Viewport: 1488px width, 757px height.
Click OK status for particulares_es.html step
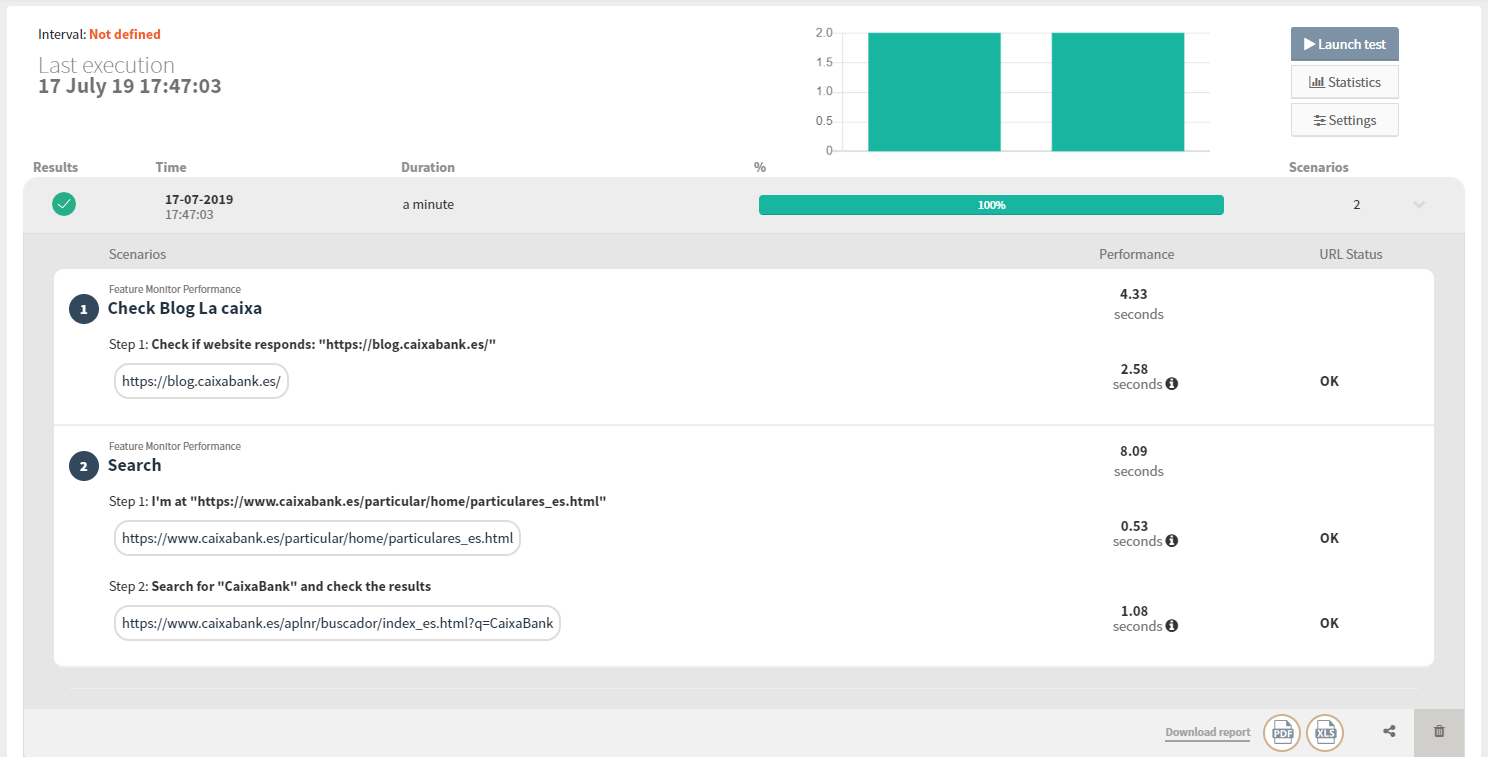coord(1329,538)
